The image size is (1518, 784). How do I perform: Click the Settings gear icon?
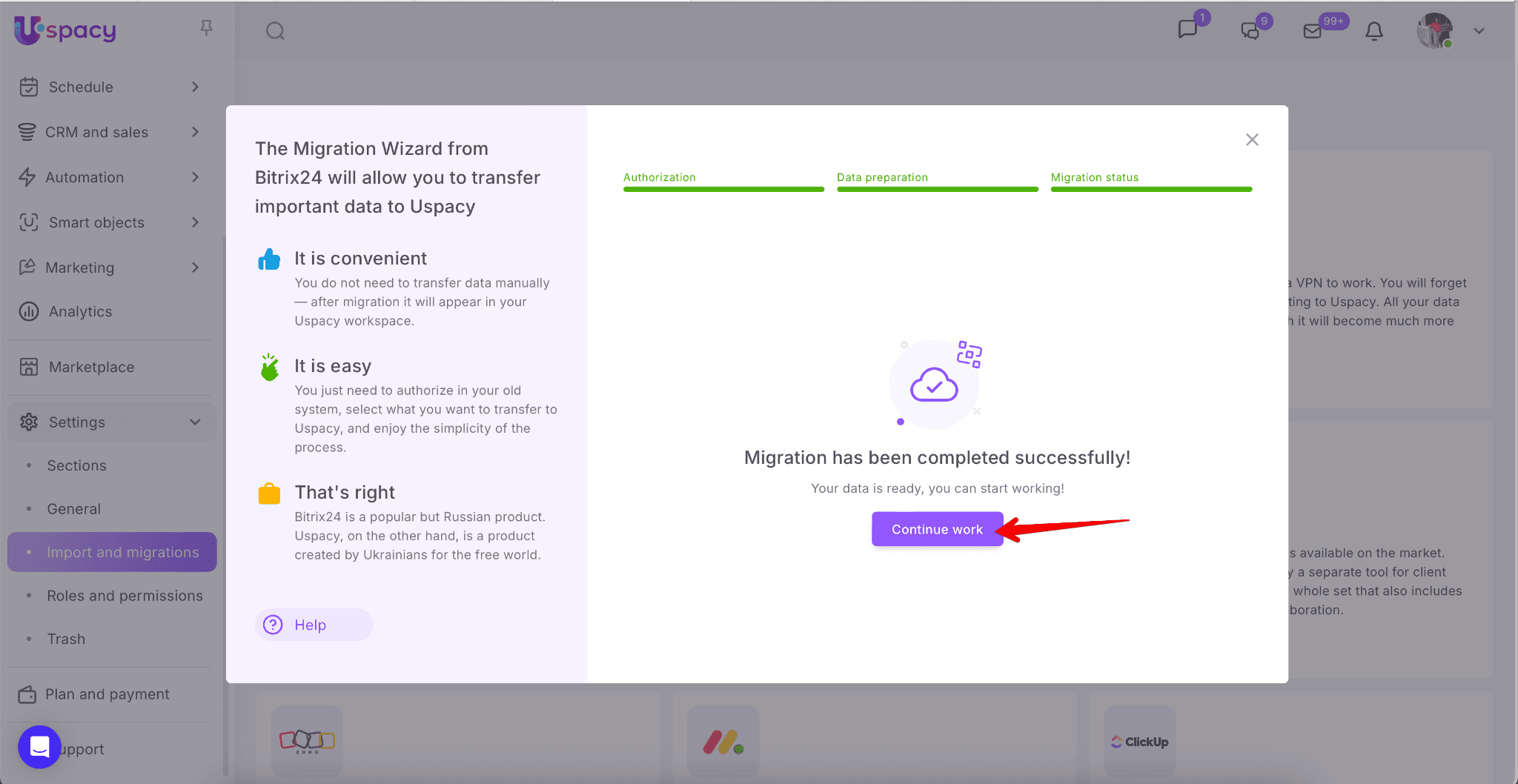(29, 422)
